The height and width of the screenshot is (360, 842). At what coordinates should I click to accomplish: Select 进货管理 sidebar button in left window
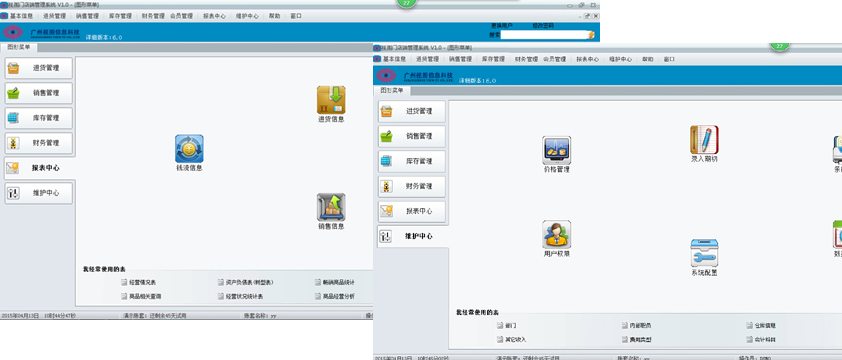[x=39, y=68]
